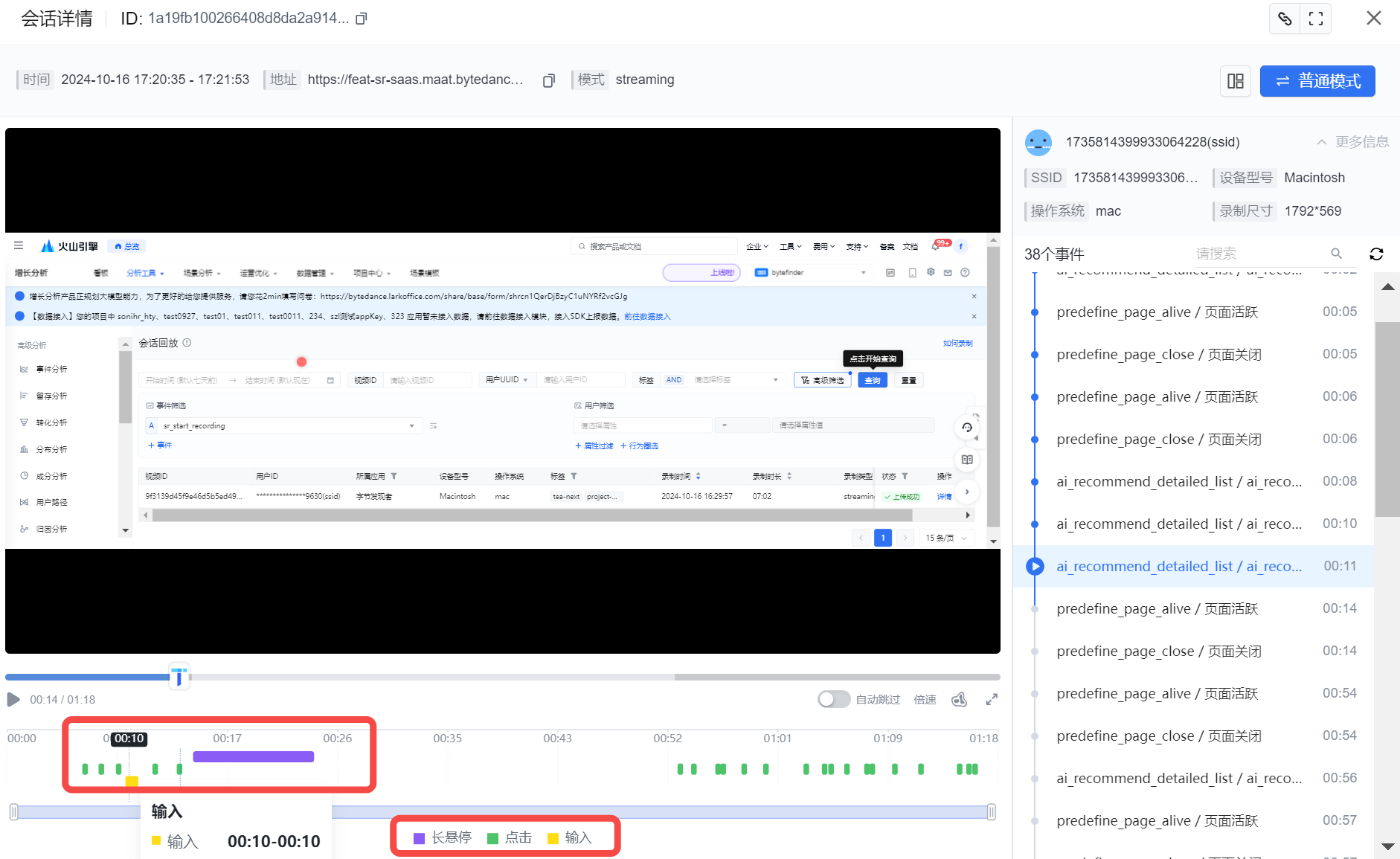
Task: Enter fullscreen via the header expand icon
Action: (x=1315, y=19)
